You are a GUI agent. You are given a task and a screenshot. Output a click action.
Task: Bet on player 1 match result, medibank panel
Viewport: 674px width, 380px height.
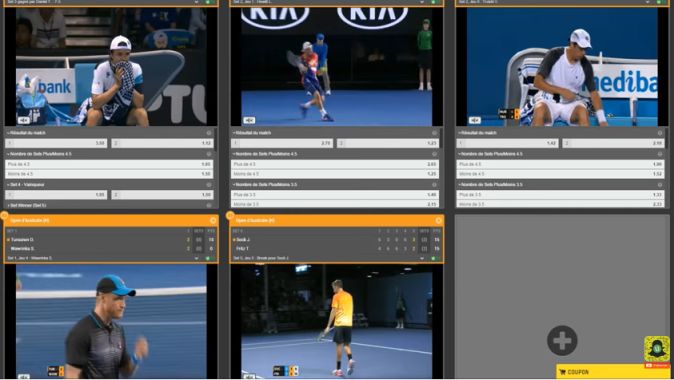507,143
